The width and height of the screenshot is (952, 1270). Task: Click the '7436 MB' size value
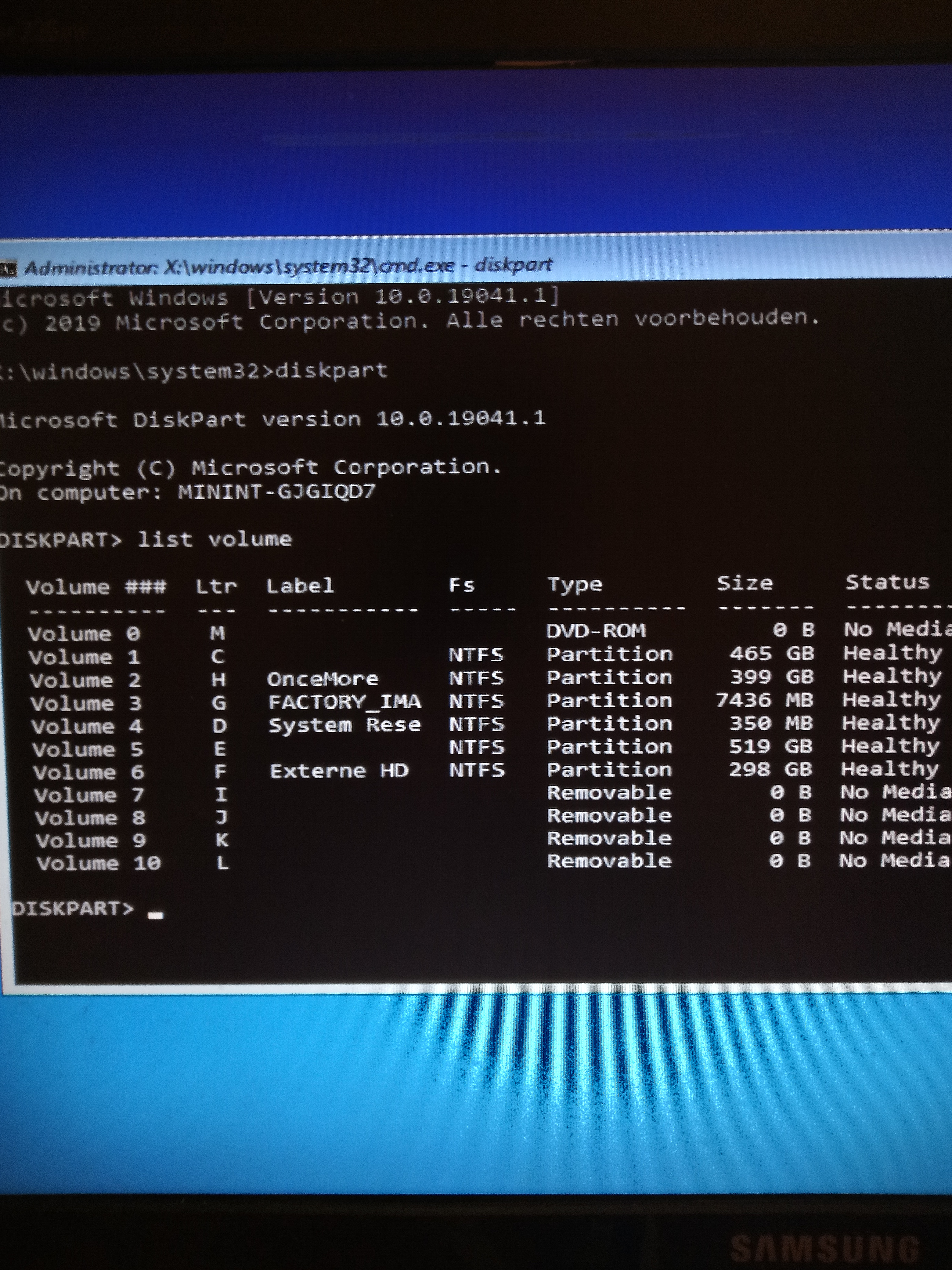pos(764,700)
